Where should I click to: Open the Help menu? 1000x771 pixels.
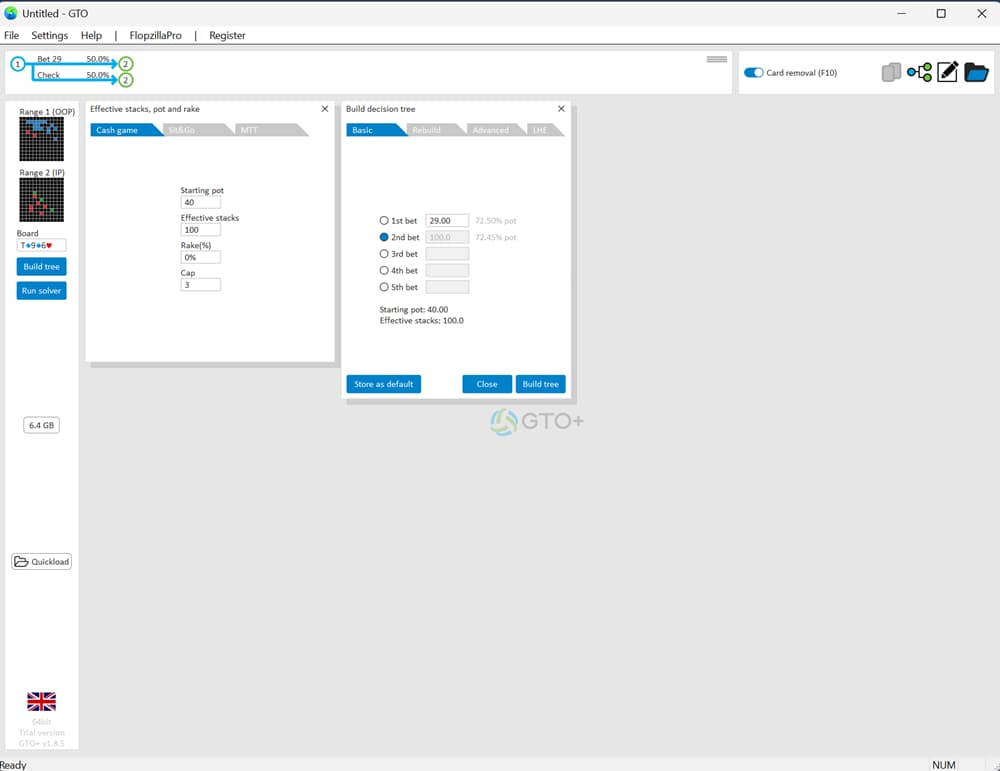[91, 36]
